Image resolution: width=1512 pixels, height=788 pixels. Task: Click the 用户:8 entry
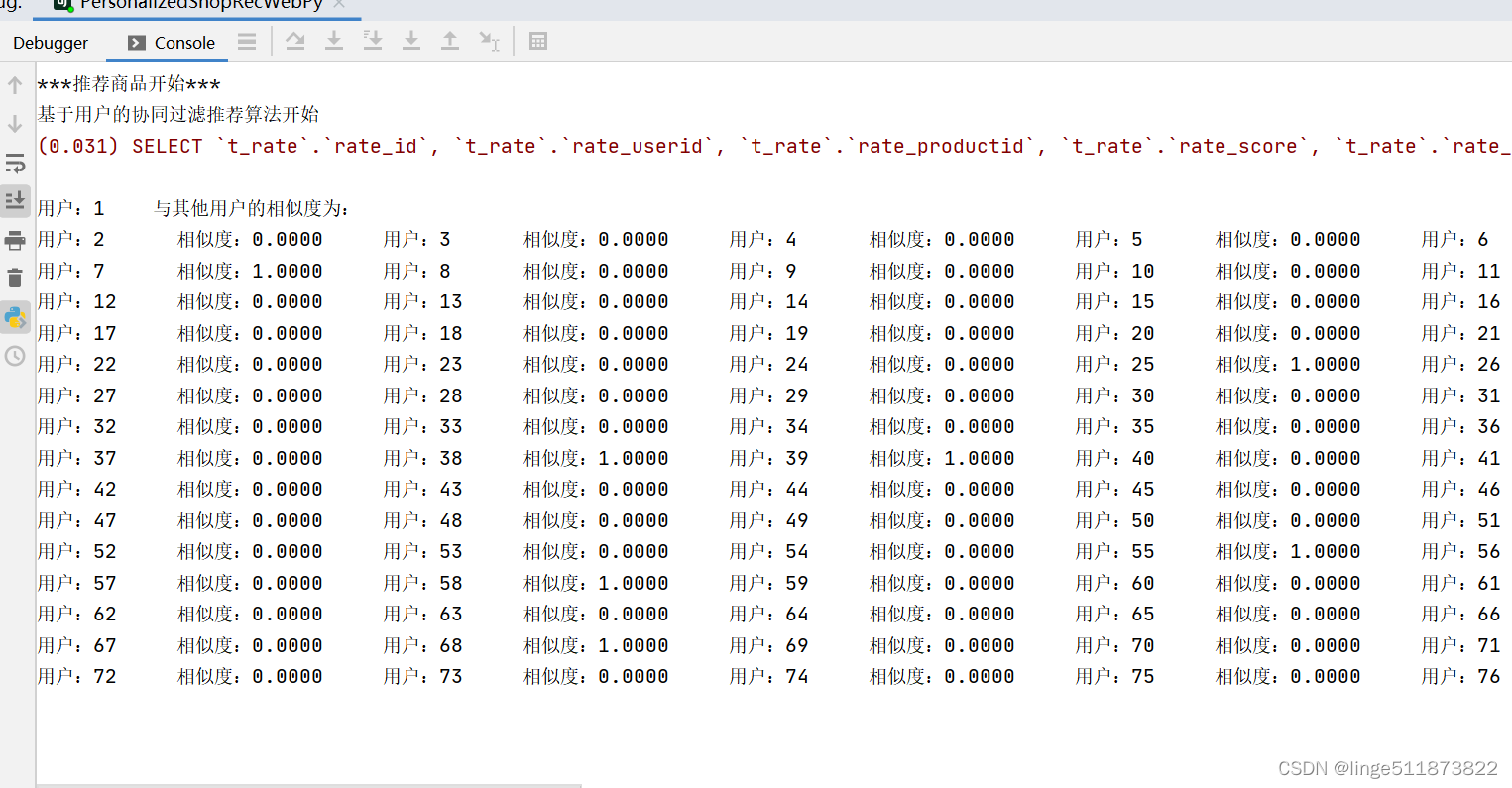coord(417,271)
